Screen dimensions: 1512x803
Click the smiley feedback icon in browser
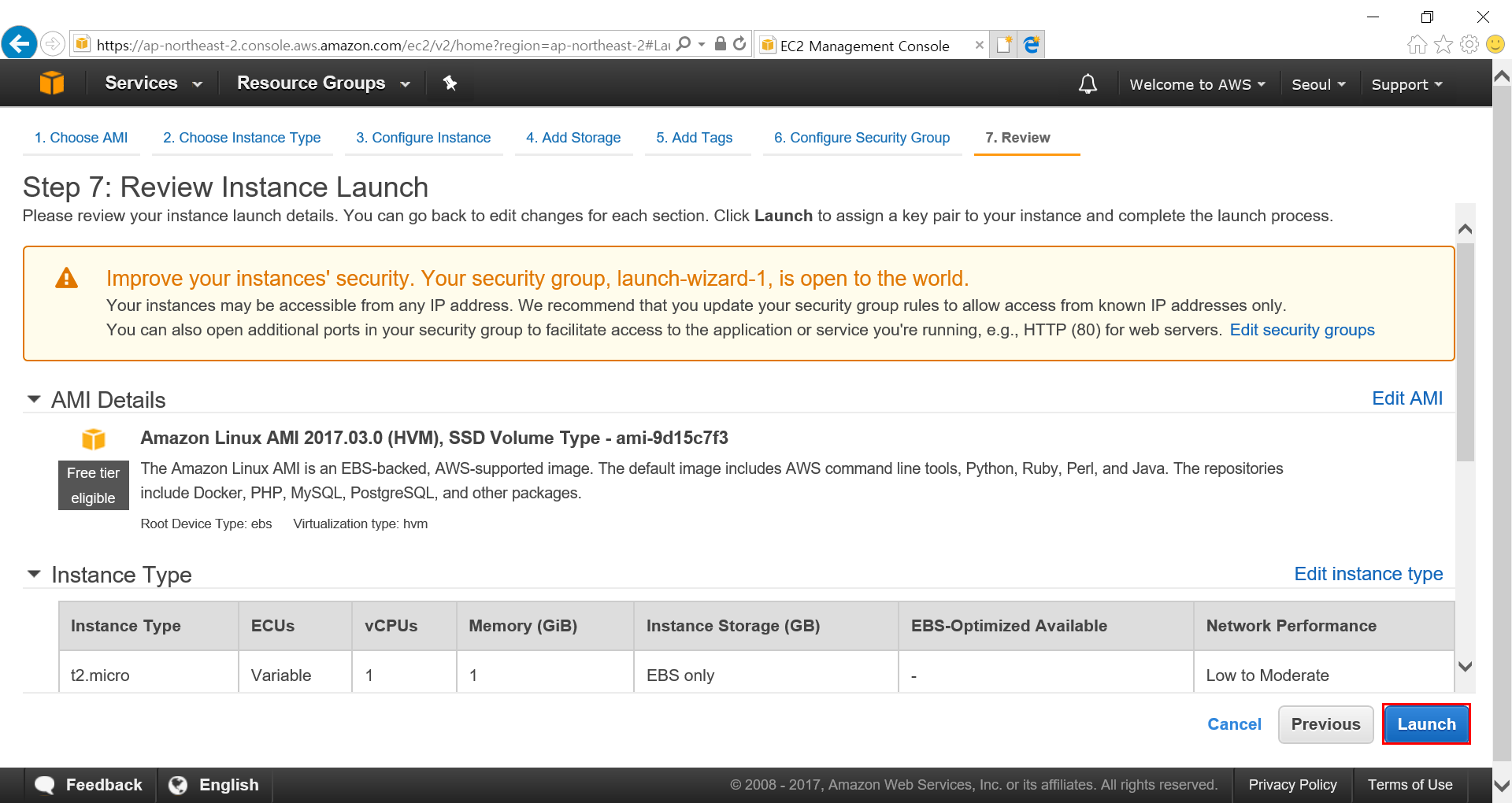point(1495,44)
